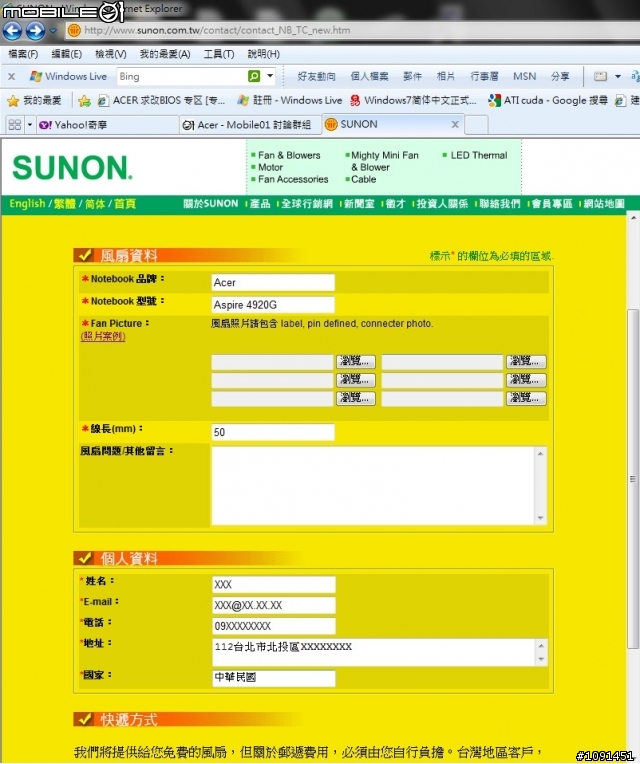Screen dimensions: 640x764
Task: Click the Quick Tabs grid icon
Action: [x=15, y=125]
